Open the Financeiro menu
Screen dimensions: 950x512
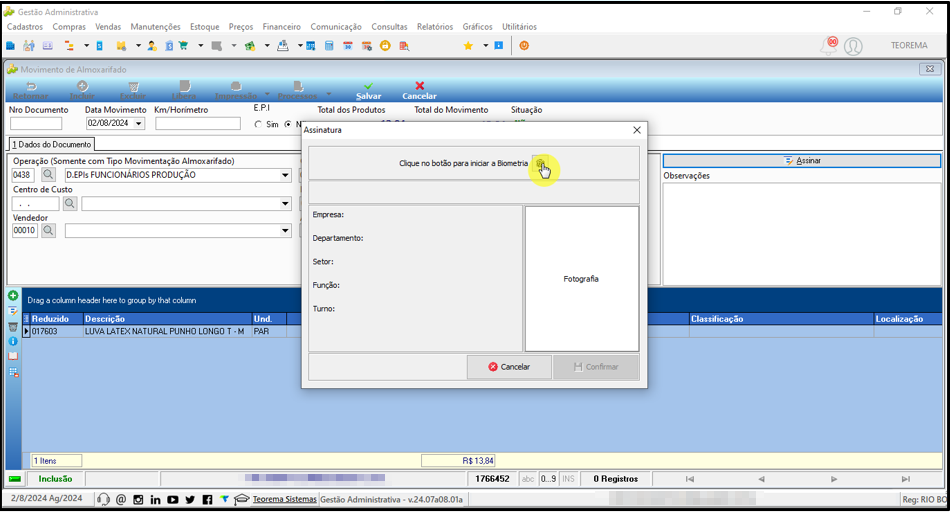tap(281, 27)
